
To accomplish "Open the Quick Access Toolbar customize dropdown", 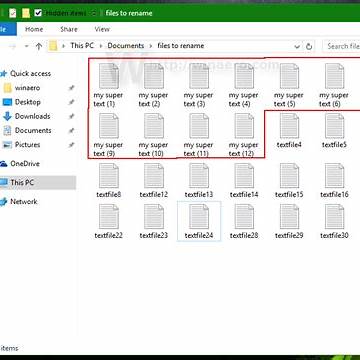I will pyautogui.click(x=94, y=13).
